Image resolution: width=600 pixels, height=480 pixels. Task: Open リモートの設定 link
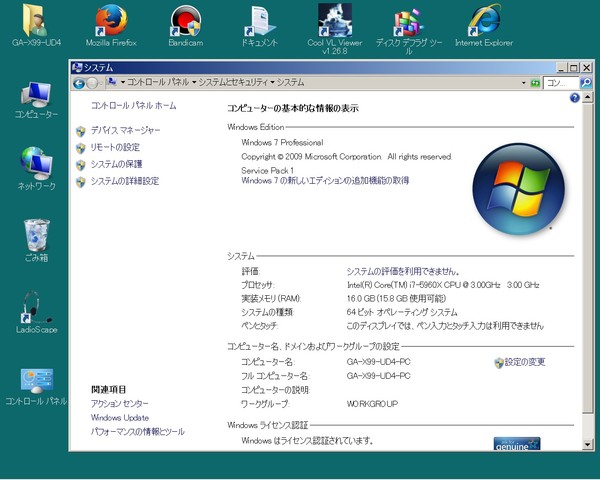click(x=115, y=147)
